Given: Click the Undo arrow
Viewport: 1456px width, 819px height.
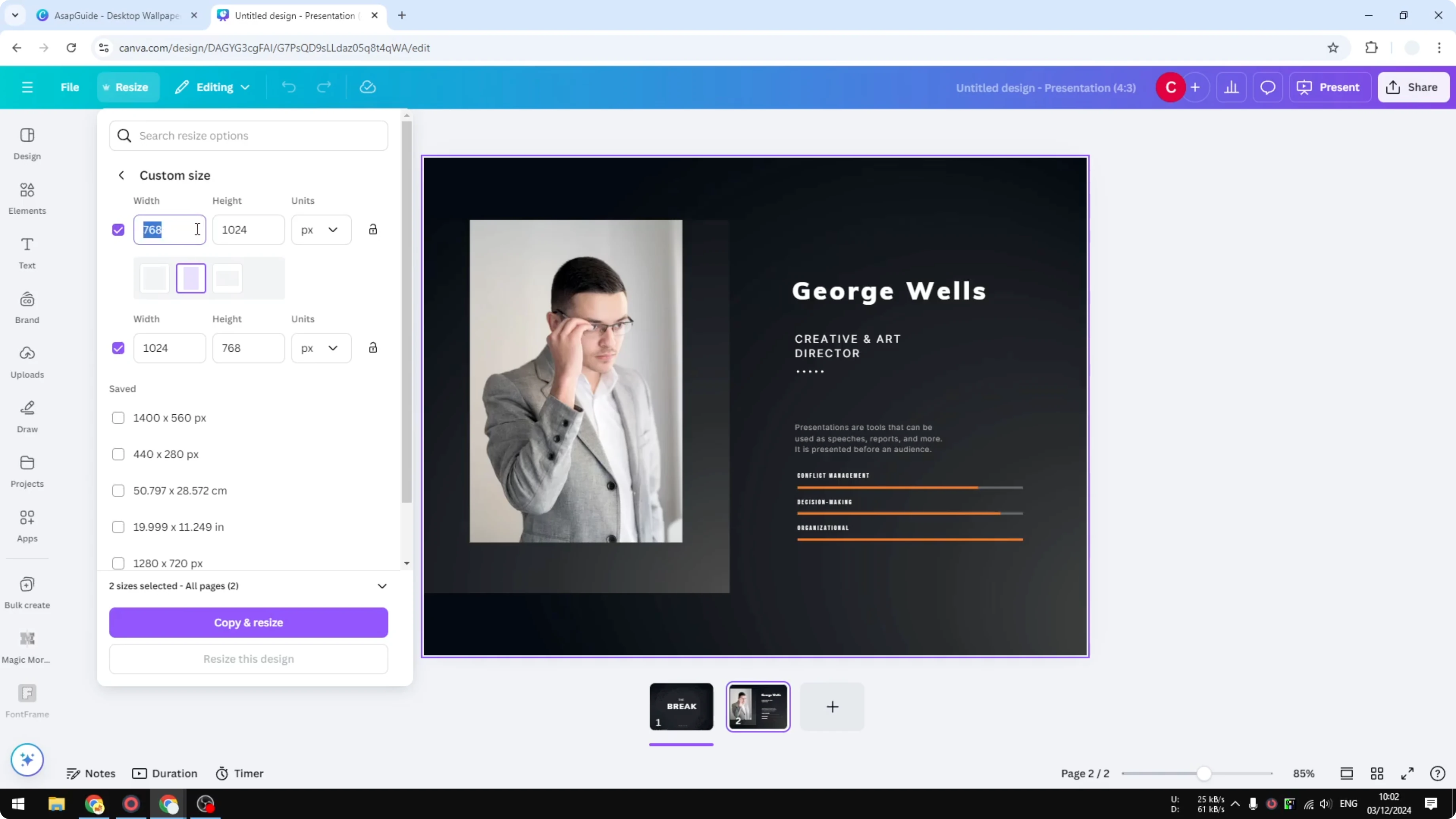Looking at the screenshot, I should pos(288,87).
